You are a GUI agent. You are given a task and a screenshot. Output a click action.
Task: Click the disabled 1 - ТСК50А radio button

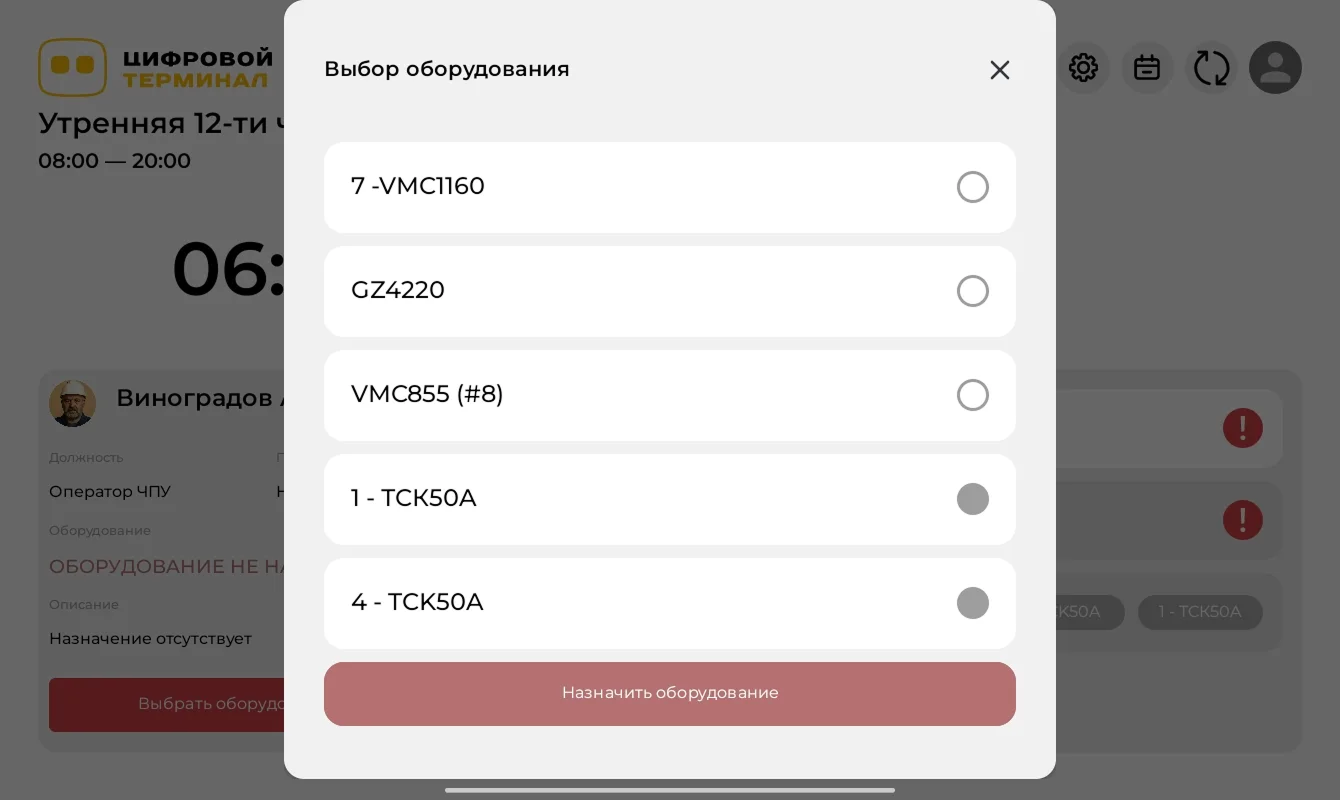pyautogui.click(x=972, y=499)
